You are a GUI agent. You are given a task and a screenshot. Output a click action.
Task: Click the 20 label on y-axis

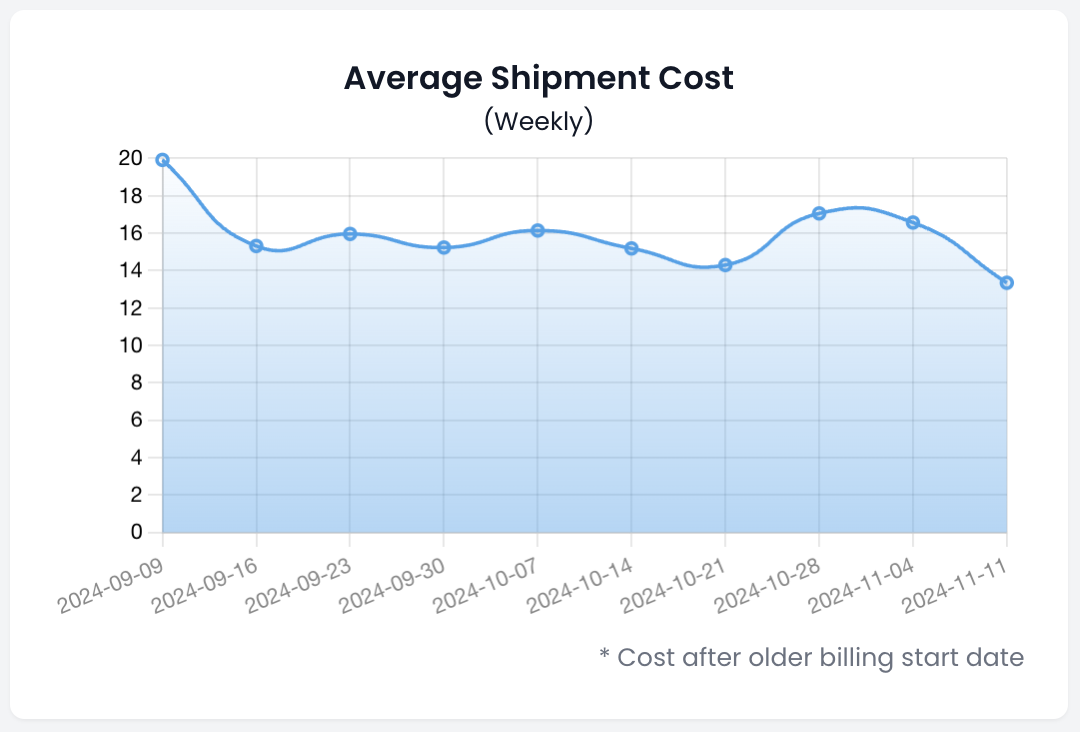(130, 158)
